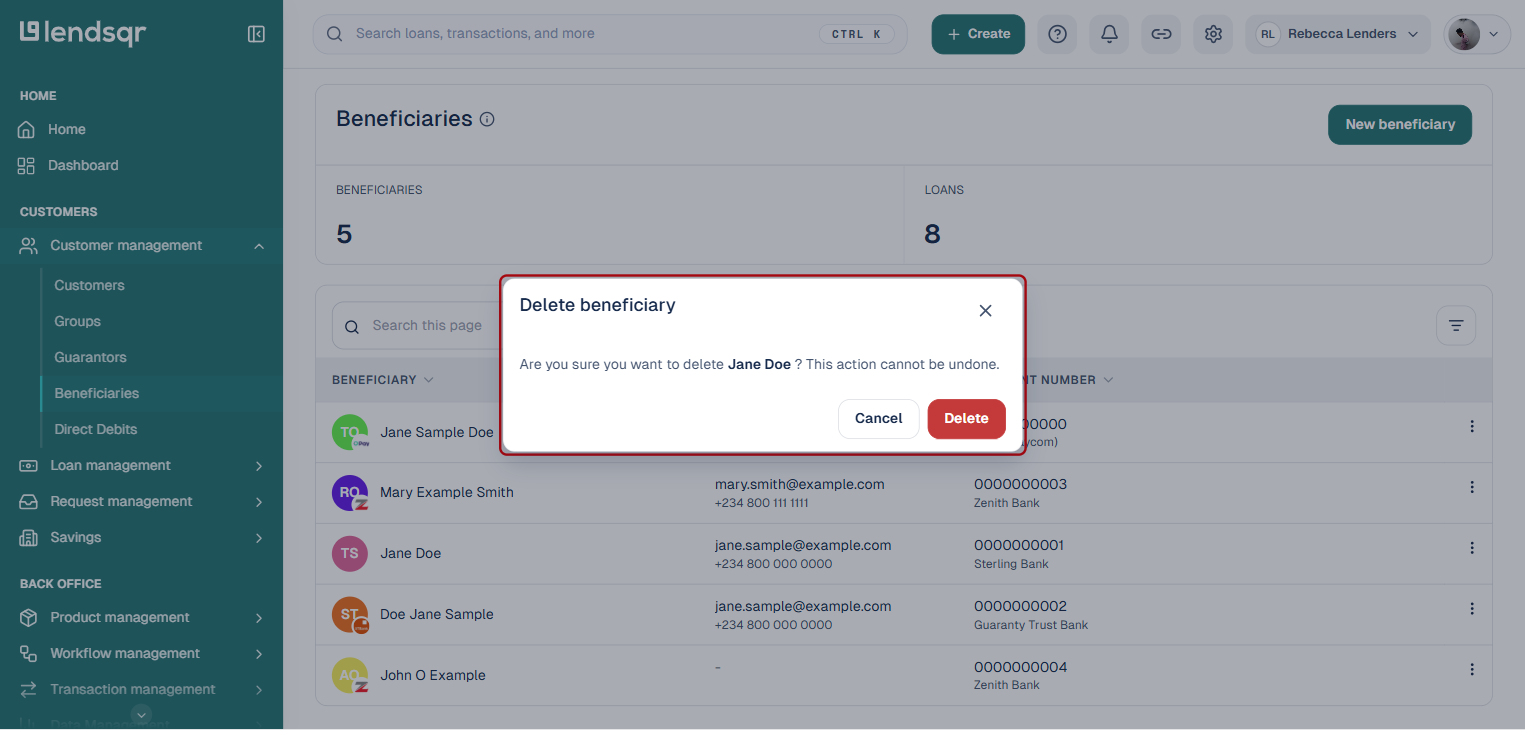The image size is (1535, 730).
Task: Expand Loan management menu
Action: (259, 466)
